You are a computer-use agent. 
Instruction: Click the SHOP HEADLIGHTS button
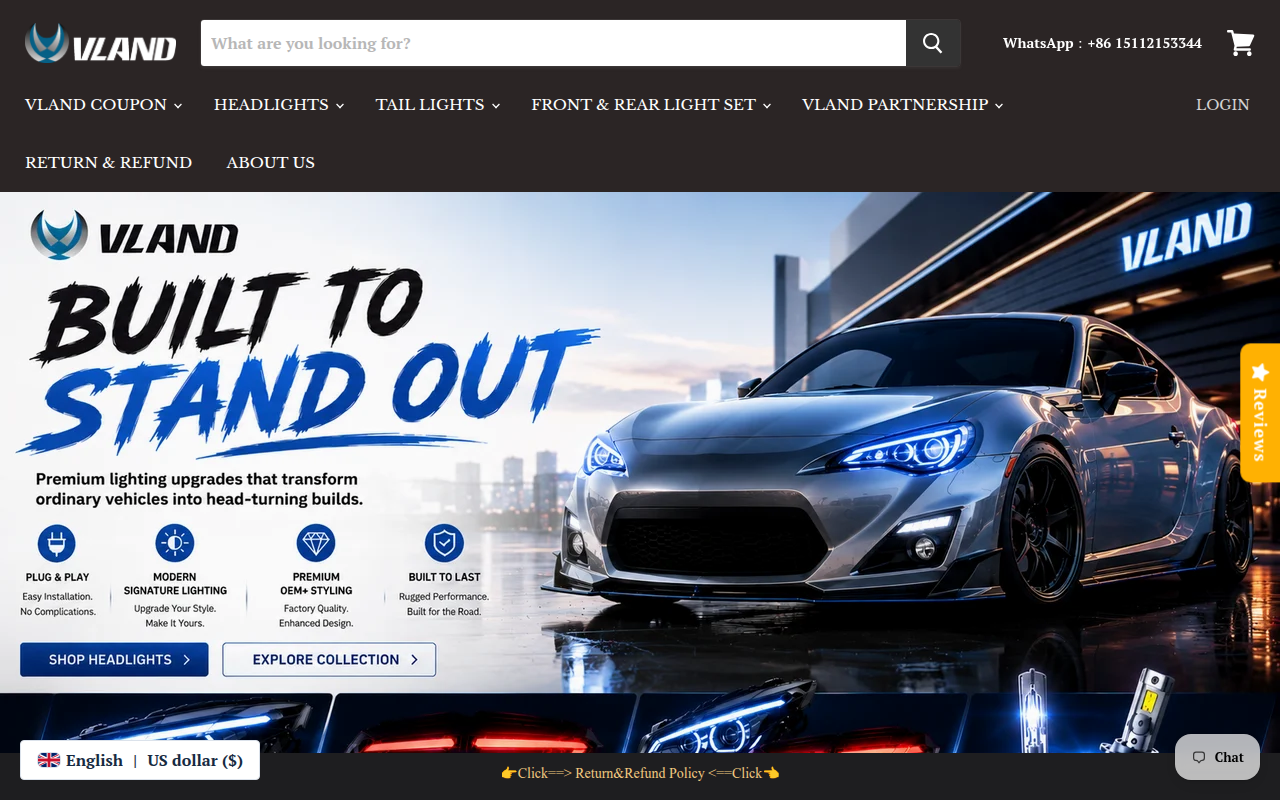pyautogui.click(x=114, y=660)
